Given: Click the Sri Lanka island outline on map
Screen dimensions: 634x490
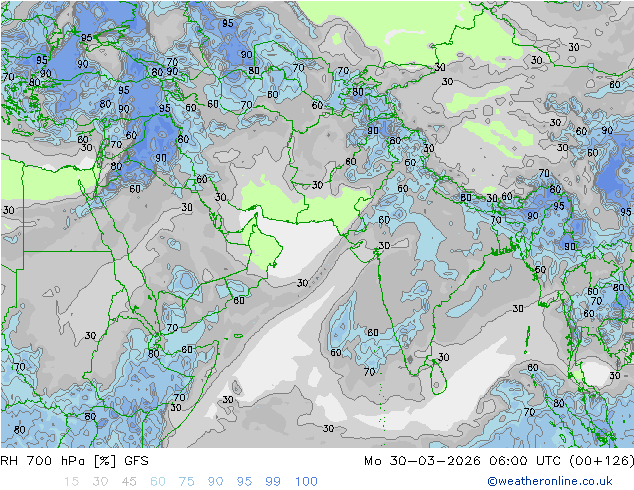Looking at the screenshot, I should pos(438,377).
